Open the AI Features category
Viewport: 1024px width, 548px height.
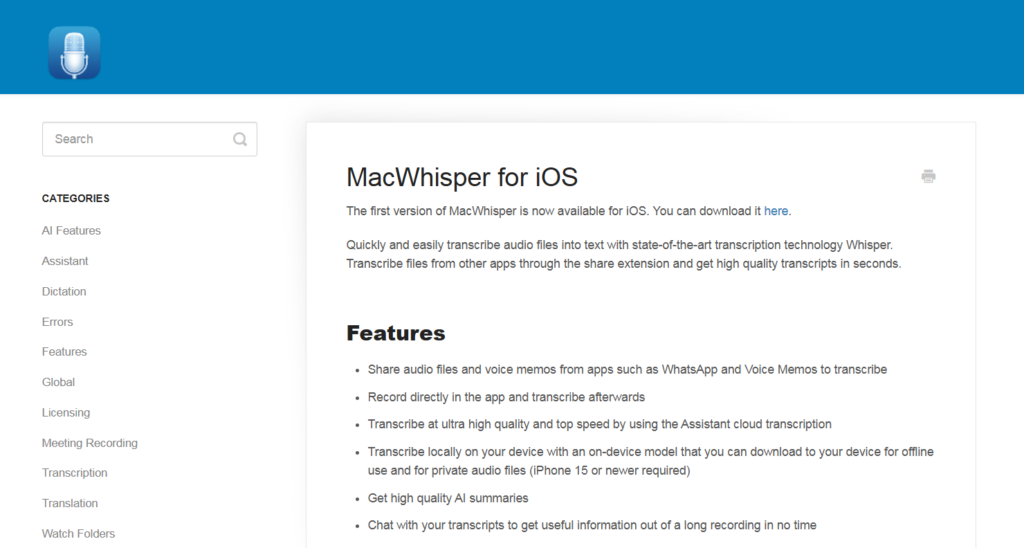pyautogui.click(x=71, y=231)
